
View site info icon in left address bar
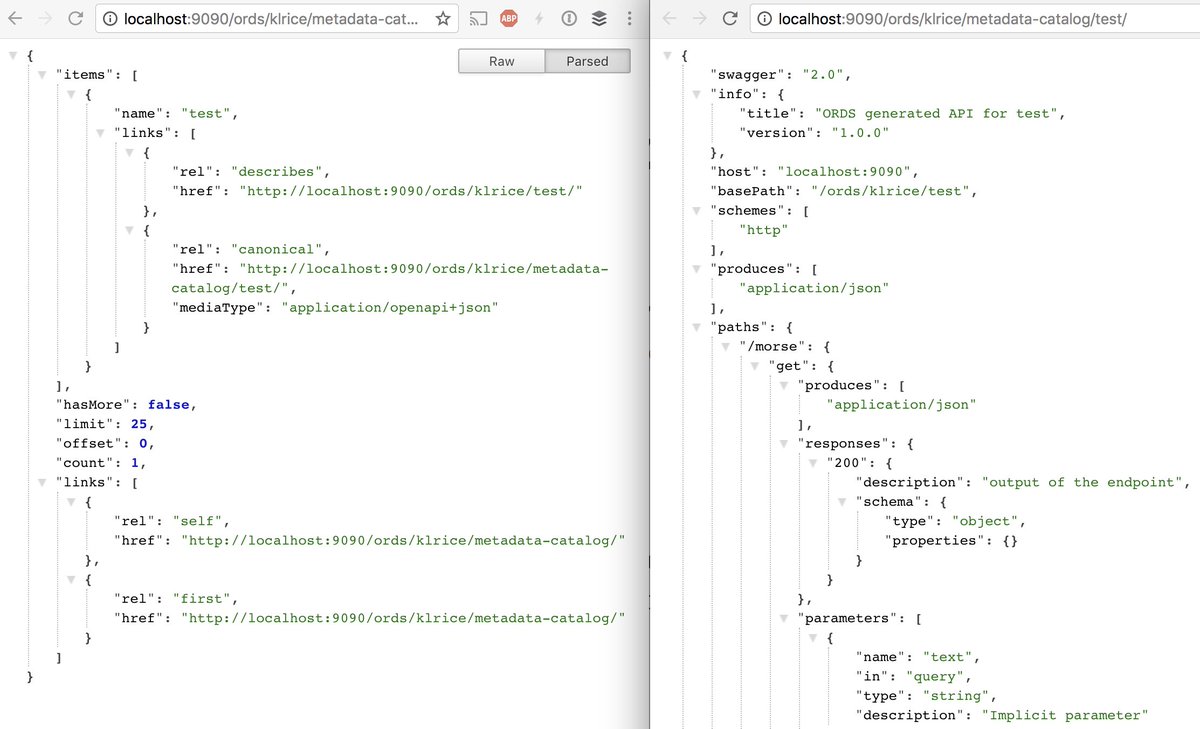[111, 18]
